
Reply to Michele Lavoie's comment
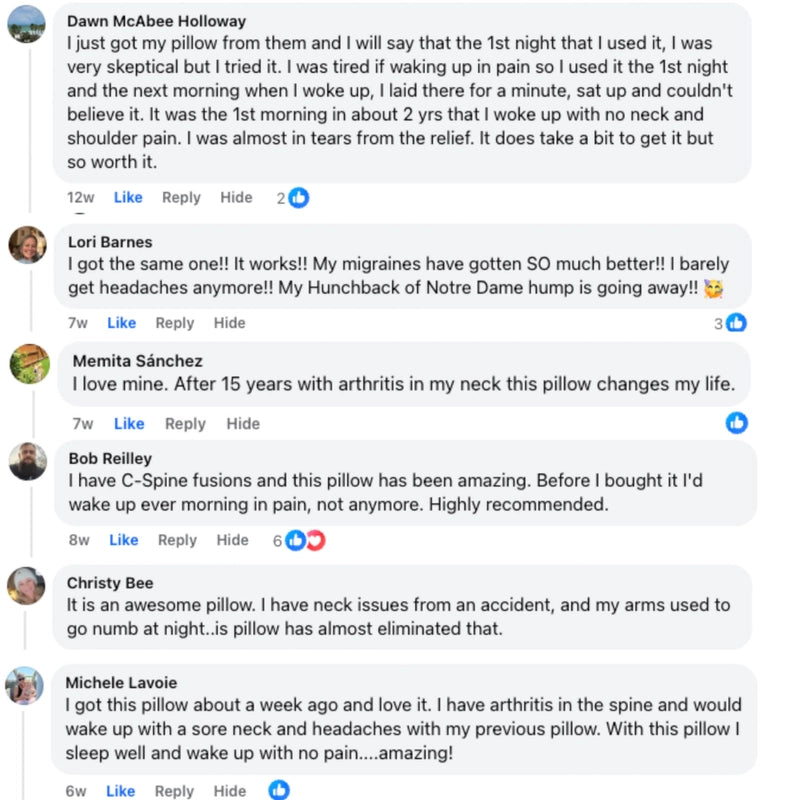pos(174,791)
